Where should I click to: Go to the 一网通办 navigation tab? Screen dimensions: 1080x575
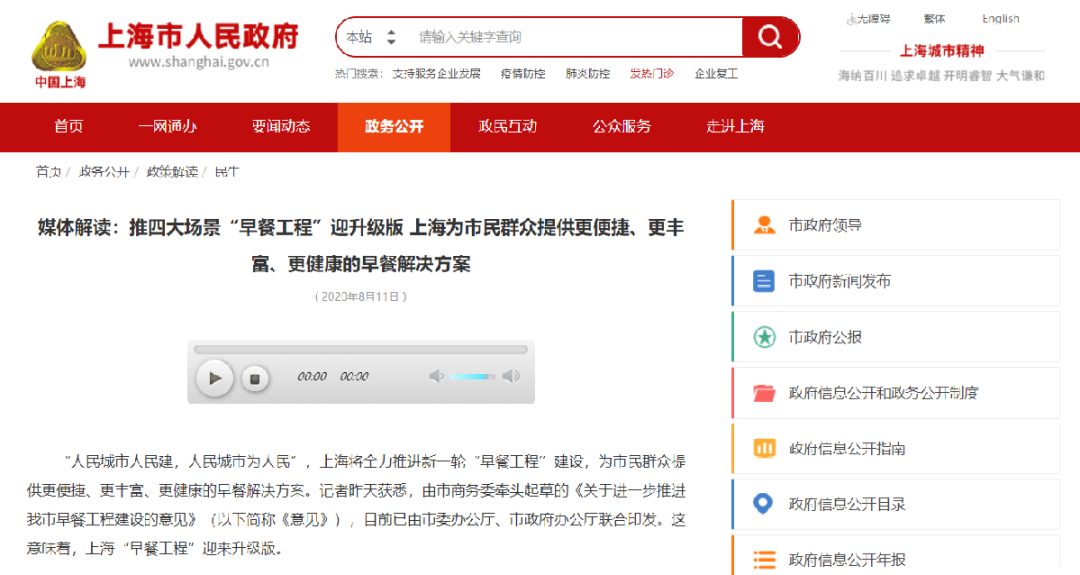point(167,126)
